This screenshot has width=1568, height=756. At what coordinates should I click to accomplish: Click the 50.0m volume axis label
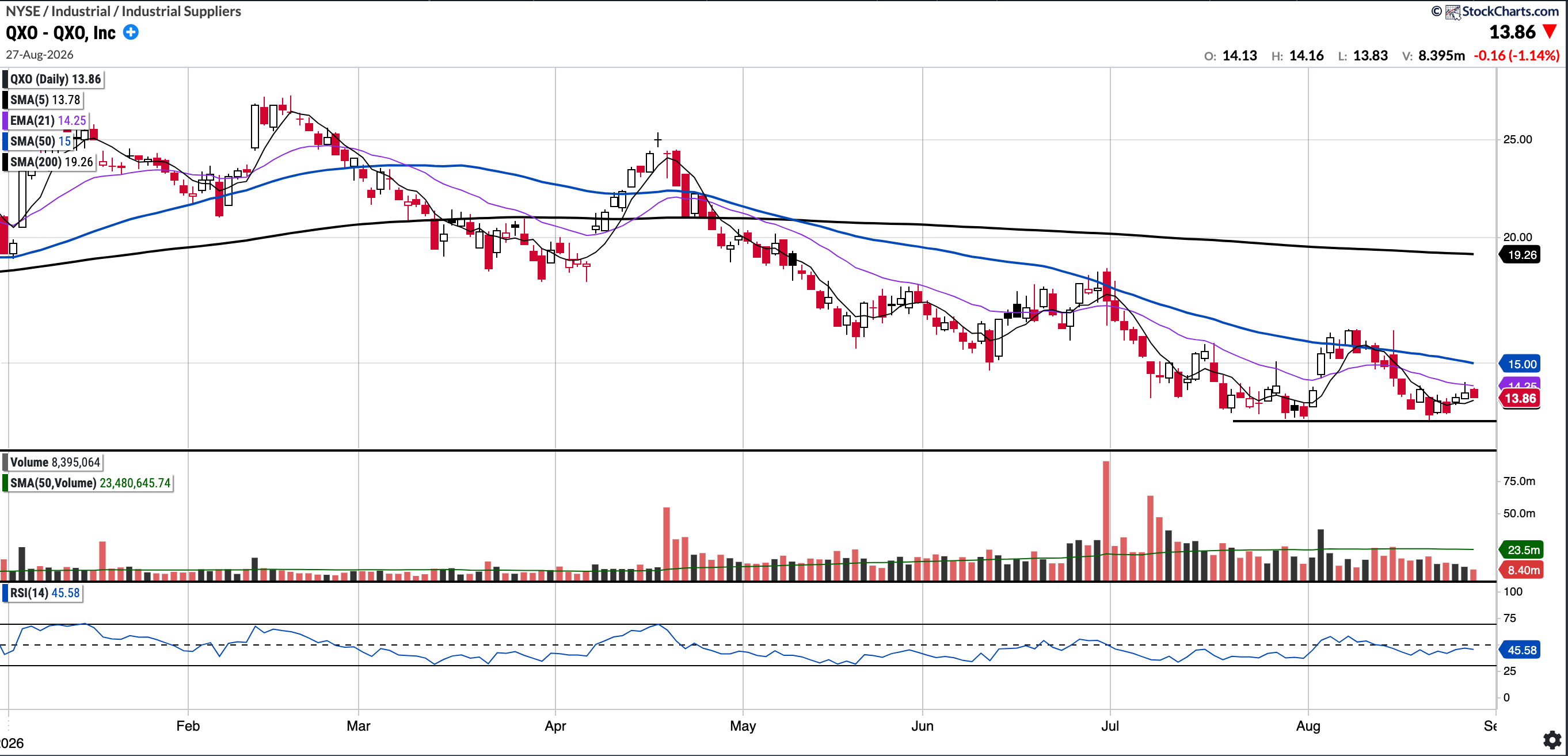[x=1519, y=514]
